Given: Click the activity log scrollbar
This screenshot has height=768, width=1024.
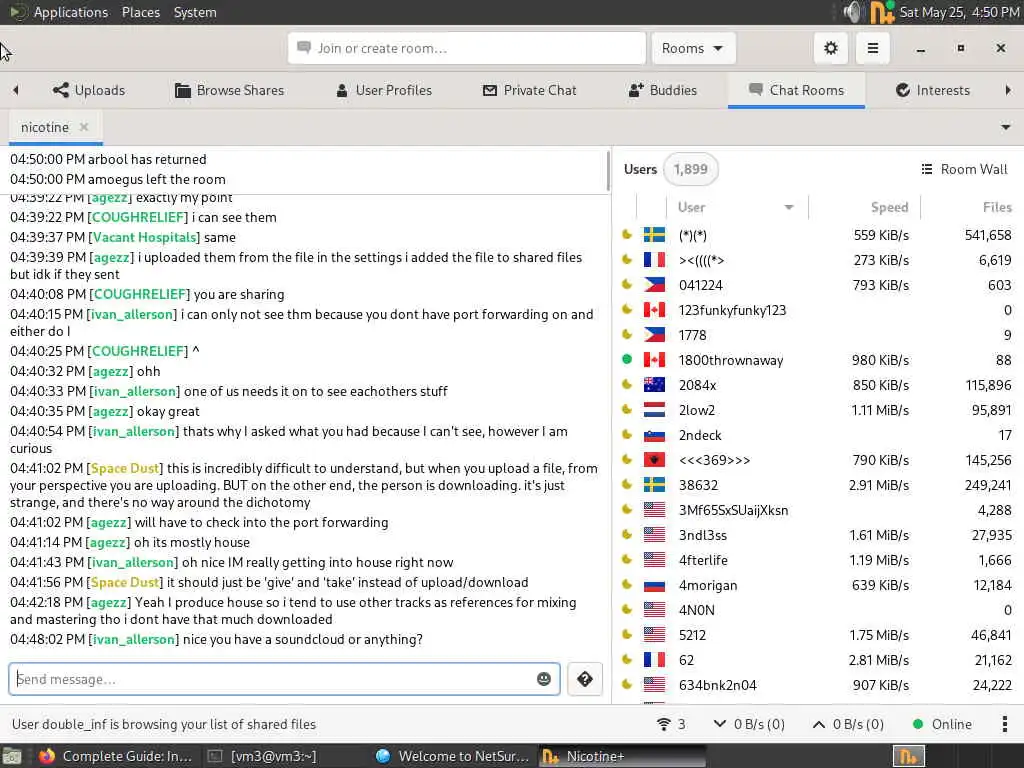Looking at the screenshot, I should [x=608, y=171].
